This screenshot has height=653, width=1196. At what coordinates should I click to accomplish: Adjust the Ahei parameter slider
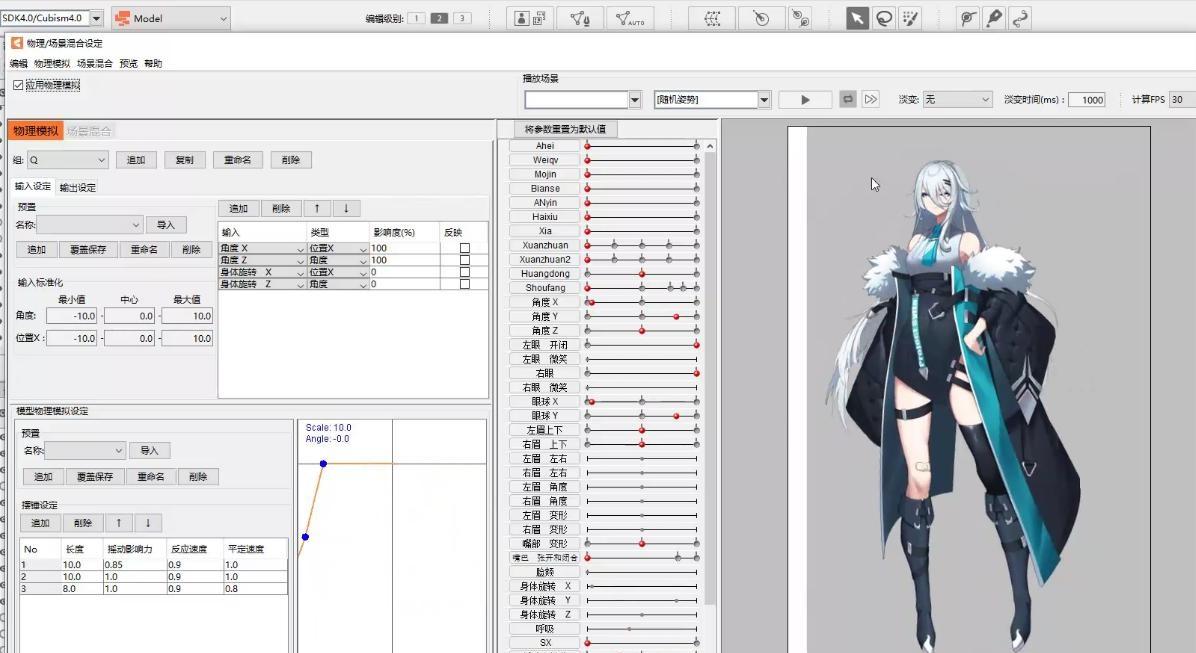tap(641, 146)
